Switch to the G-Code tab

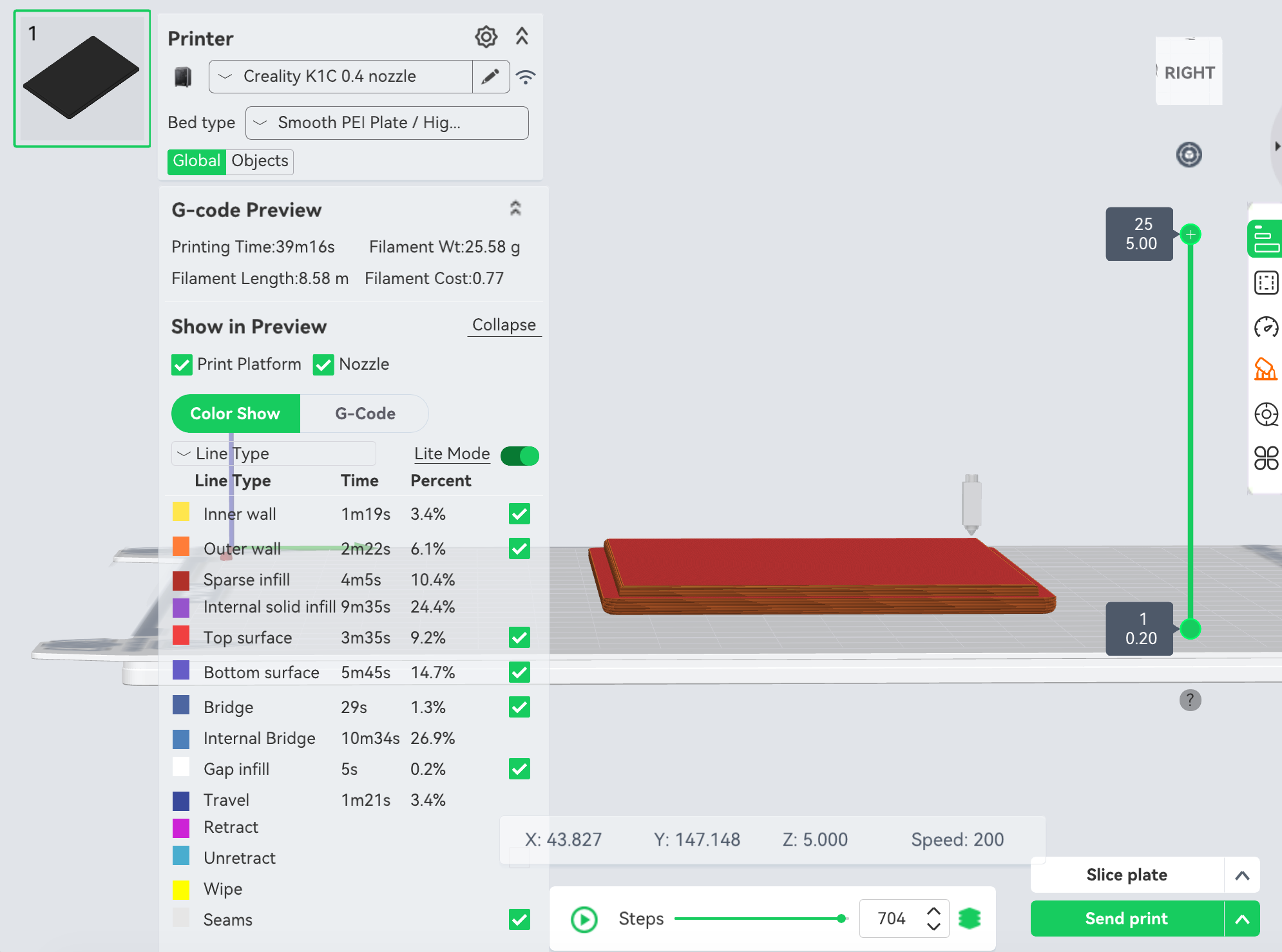point(365,414)
